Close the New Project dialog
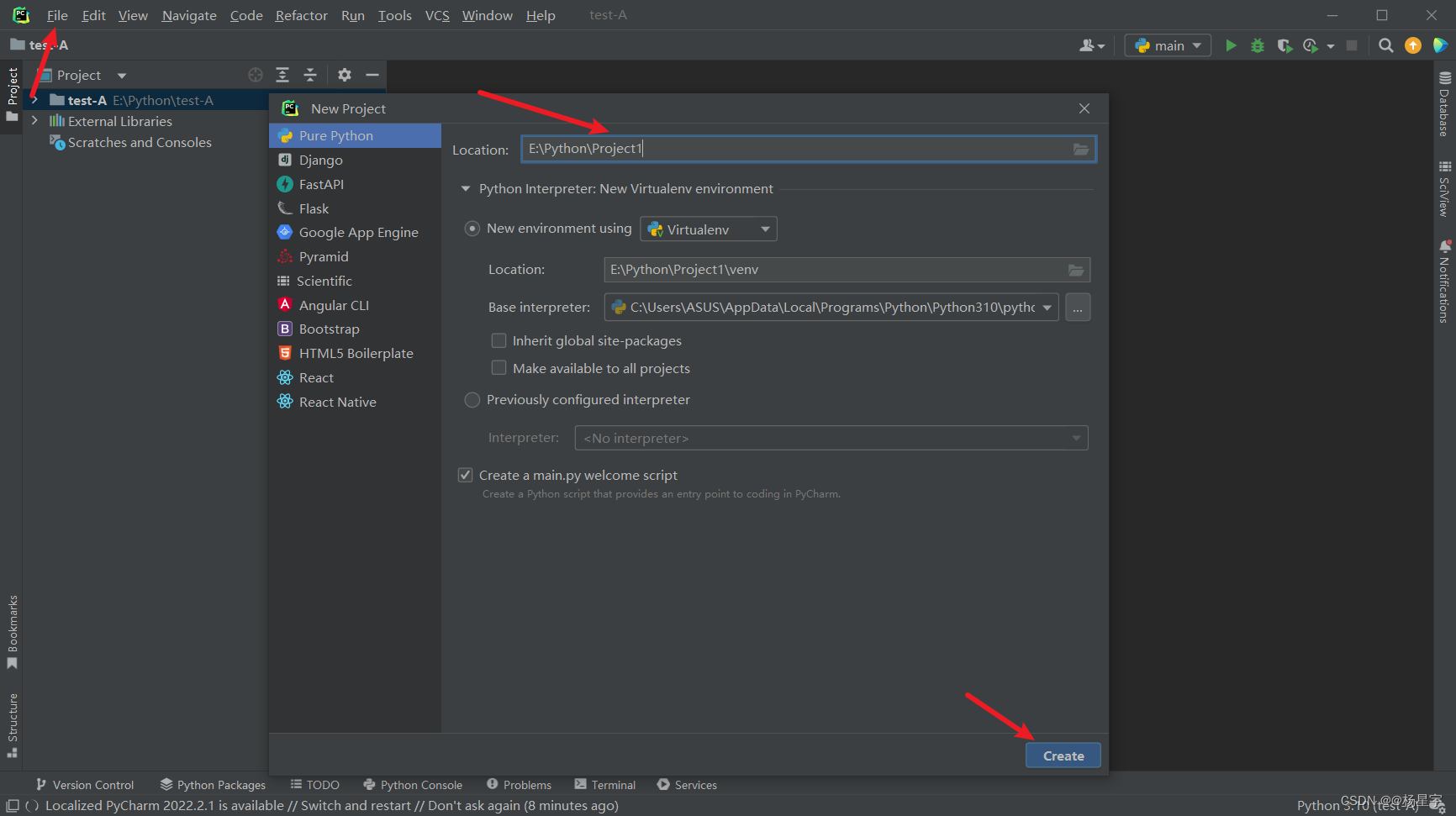Viewport: 1456px width, 816px height. click(x=1084, y=108)
